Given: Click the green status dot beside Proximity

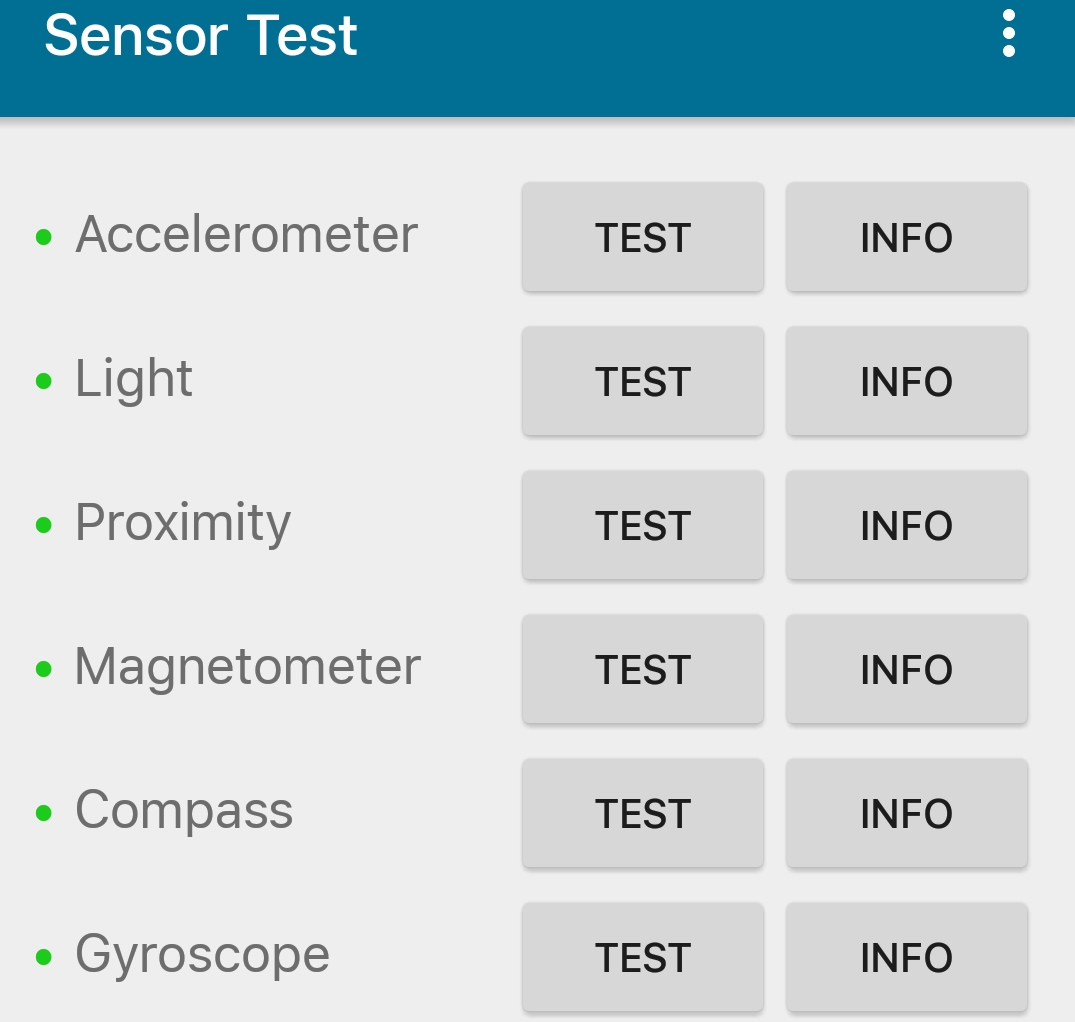Looking at the screenshot, I should (x=42, y=523).
